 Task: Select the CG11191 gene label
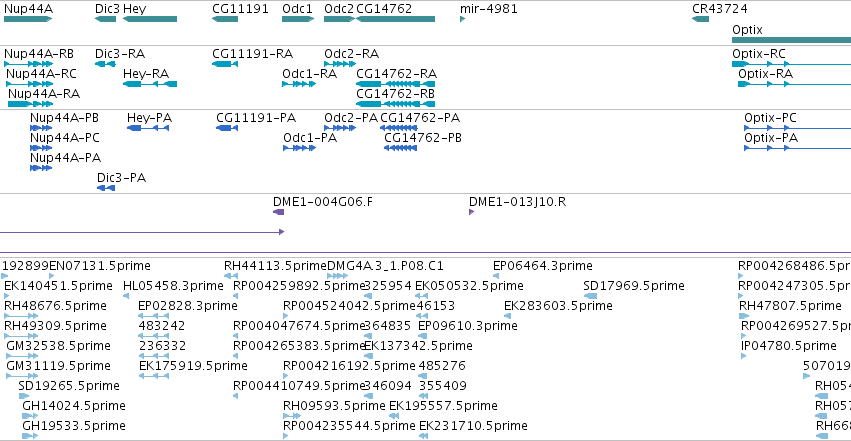(240, 9)
